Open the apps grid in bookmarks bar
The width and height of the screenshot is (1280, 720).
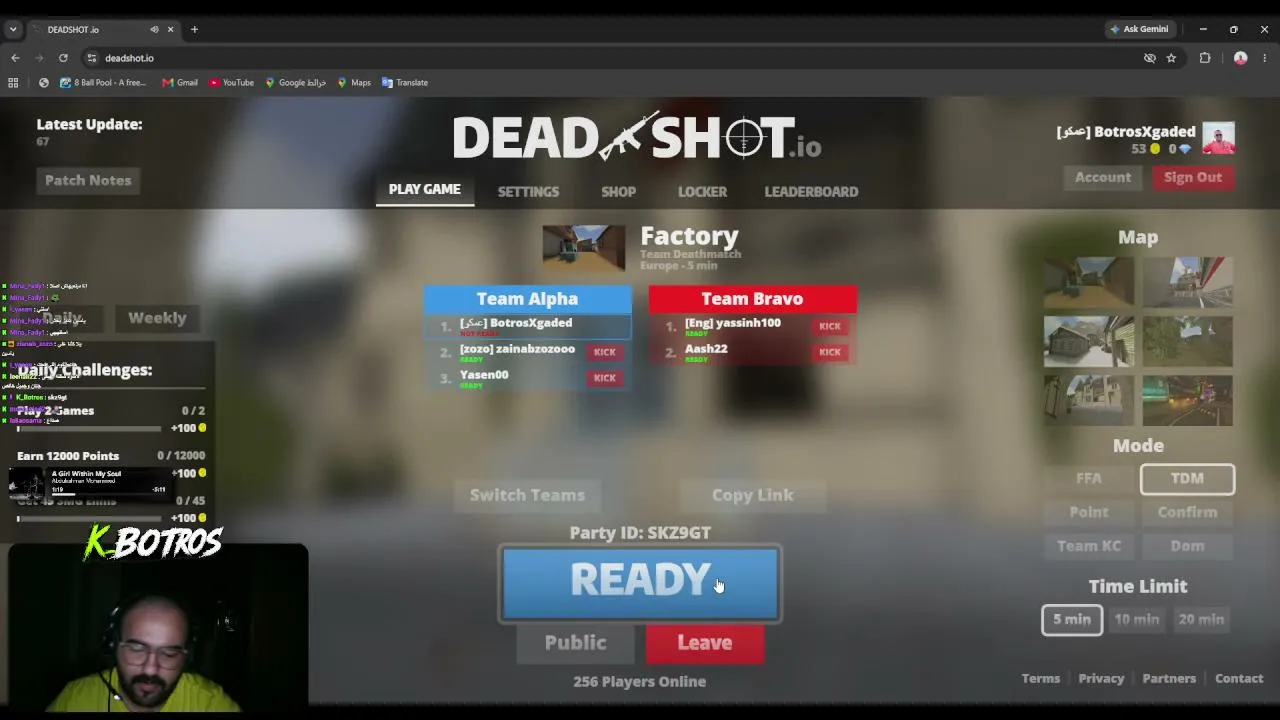[x=13, y=83]
